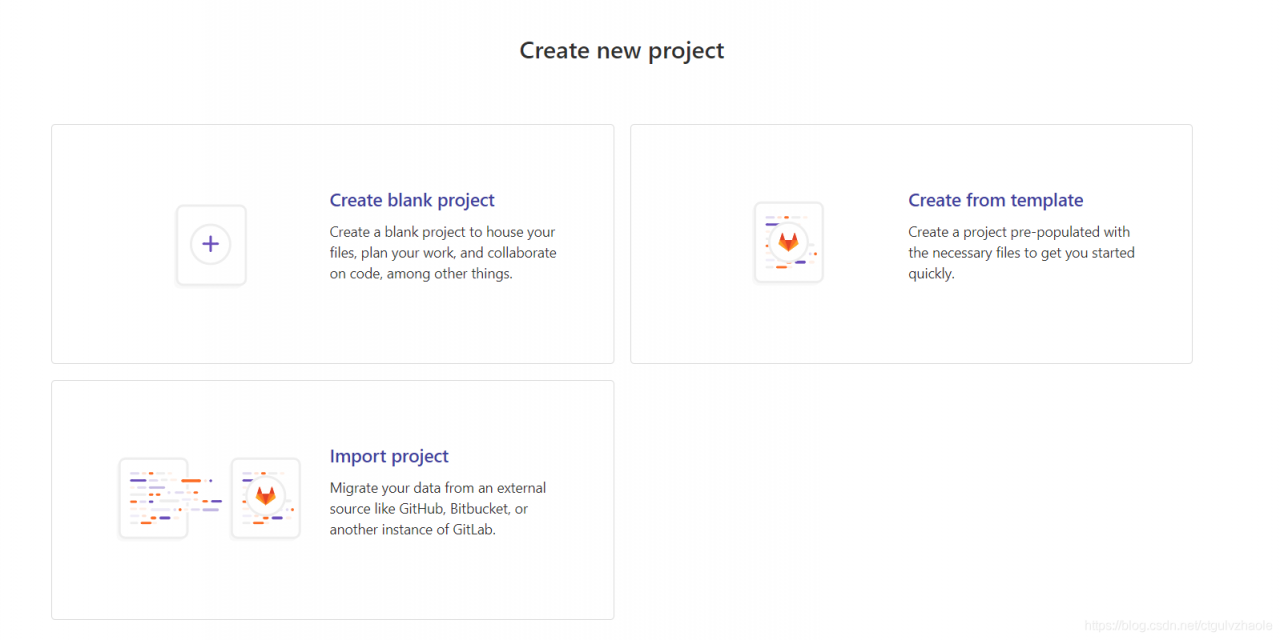Click the blog.csdn.net watermark URL
This screenshot has height=640, width=1280.
point(1177,626)
